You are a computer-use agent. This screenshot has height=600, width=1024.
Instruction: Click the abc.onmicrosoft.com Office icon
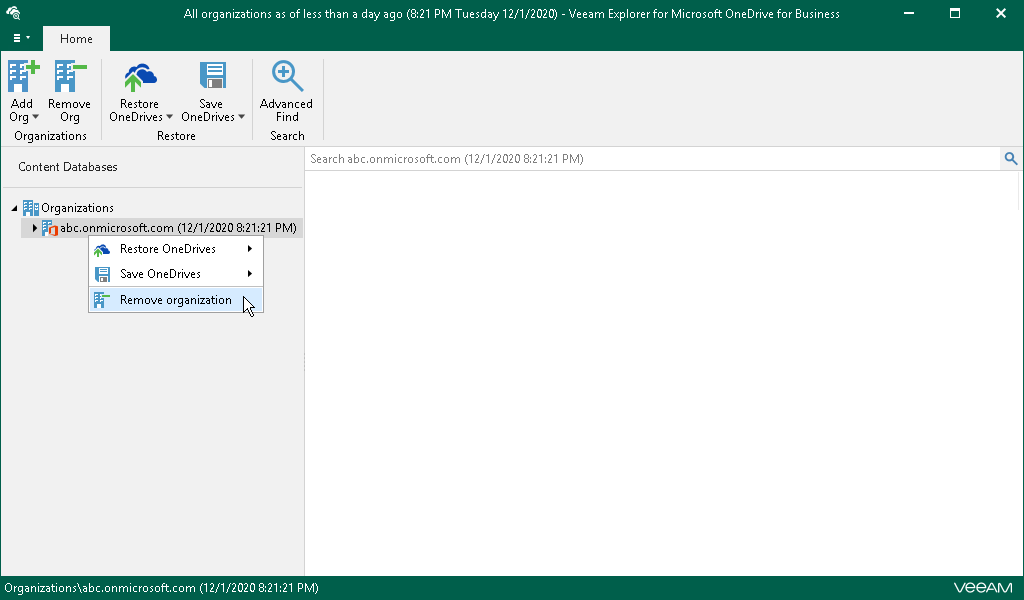pos(50,228)
